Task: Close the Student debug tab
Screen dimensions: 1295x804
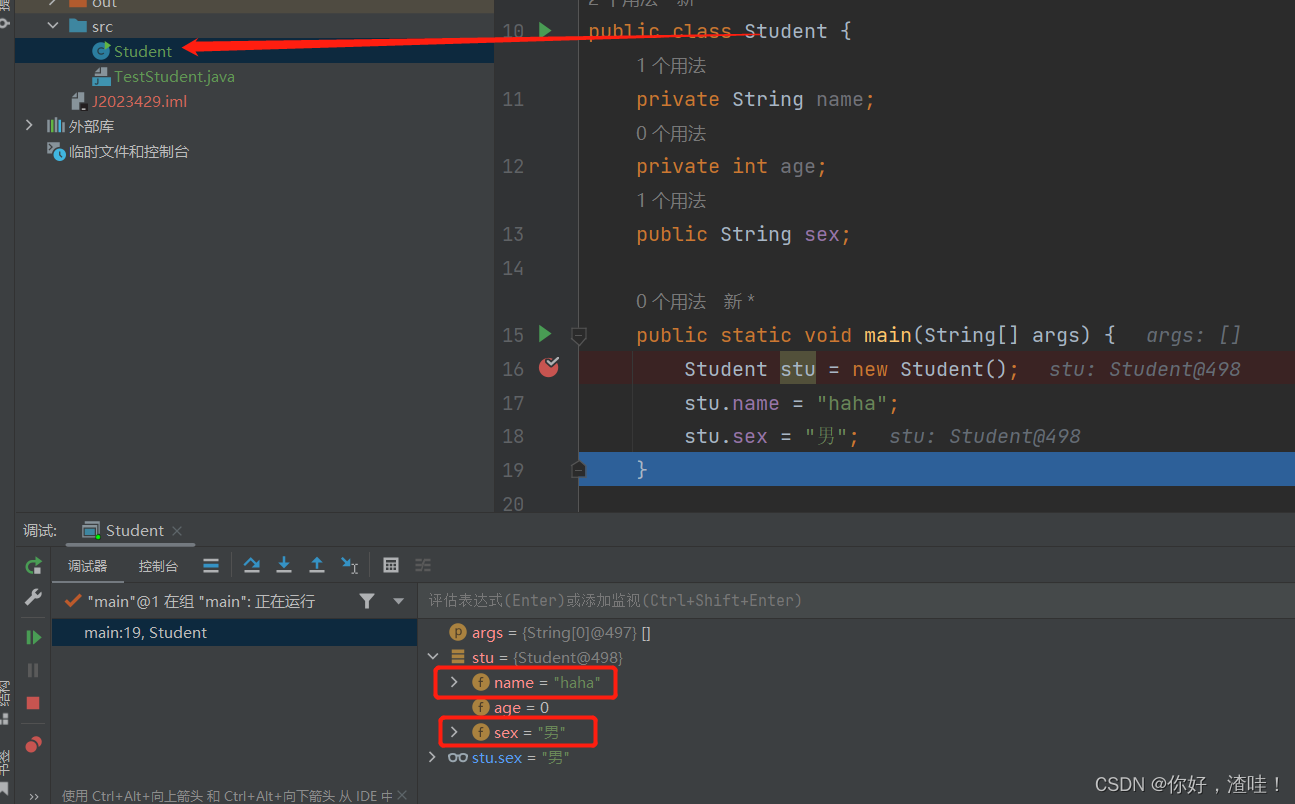Action: (x=177, y=531)
